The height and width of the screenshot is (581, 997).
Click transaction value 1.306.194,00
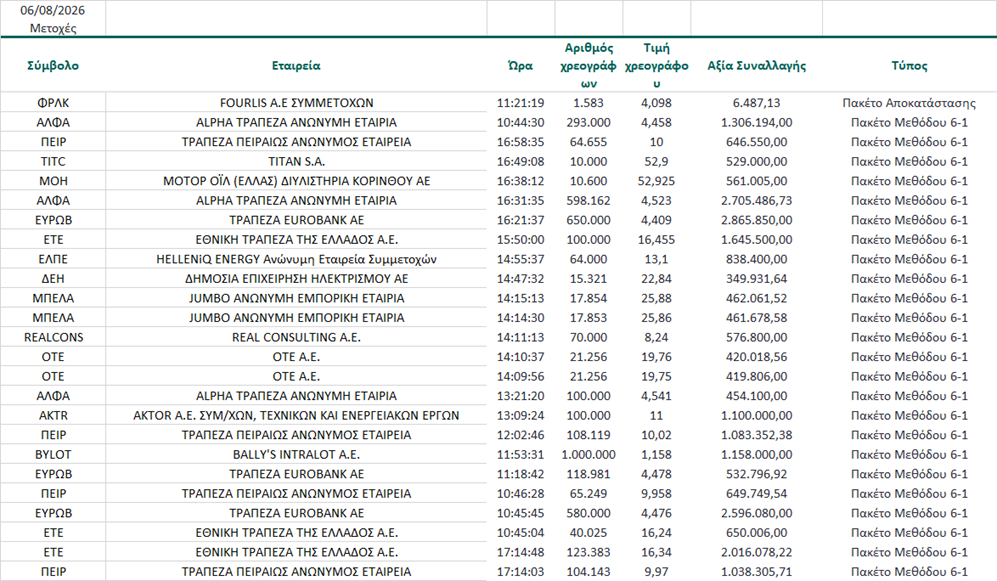pyautogui.click(x=757, y=122)
